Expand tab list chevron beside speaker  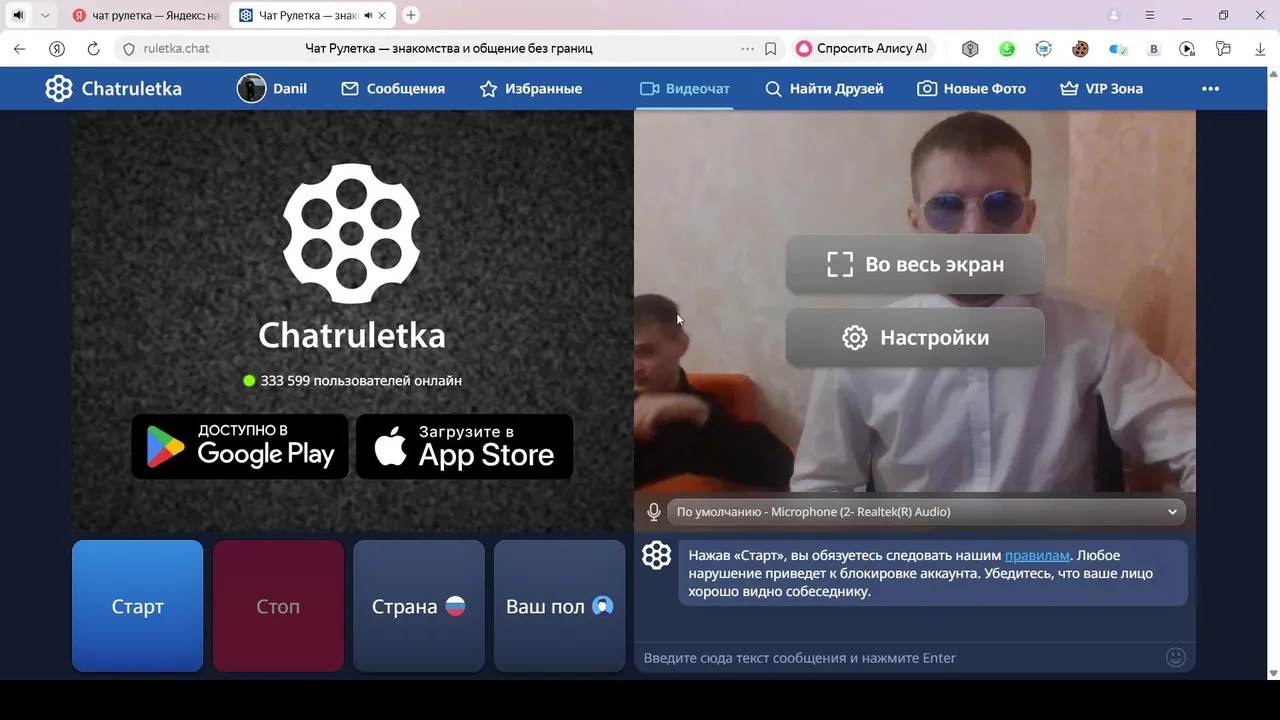pyautogui.click(x=45, y=15)
